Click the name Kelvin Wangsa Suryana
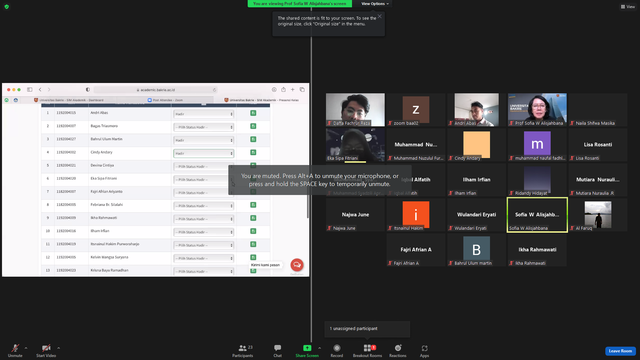This screenshot has height=360, width=640. 109,257
